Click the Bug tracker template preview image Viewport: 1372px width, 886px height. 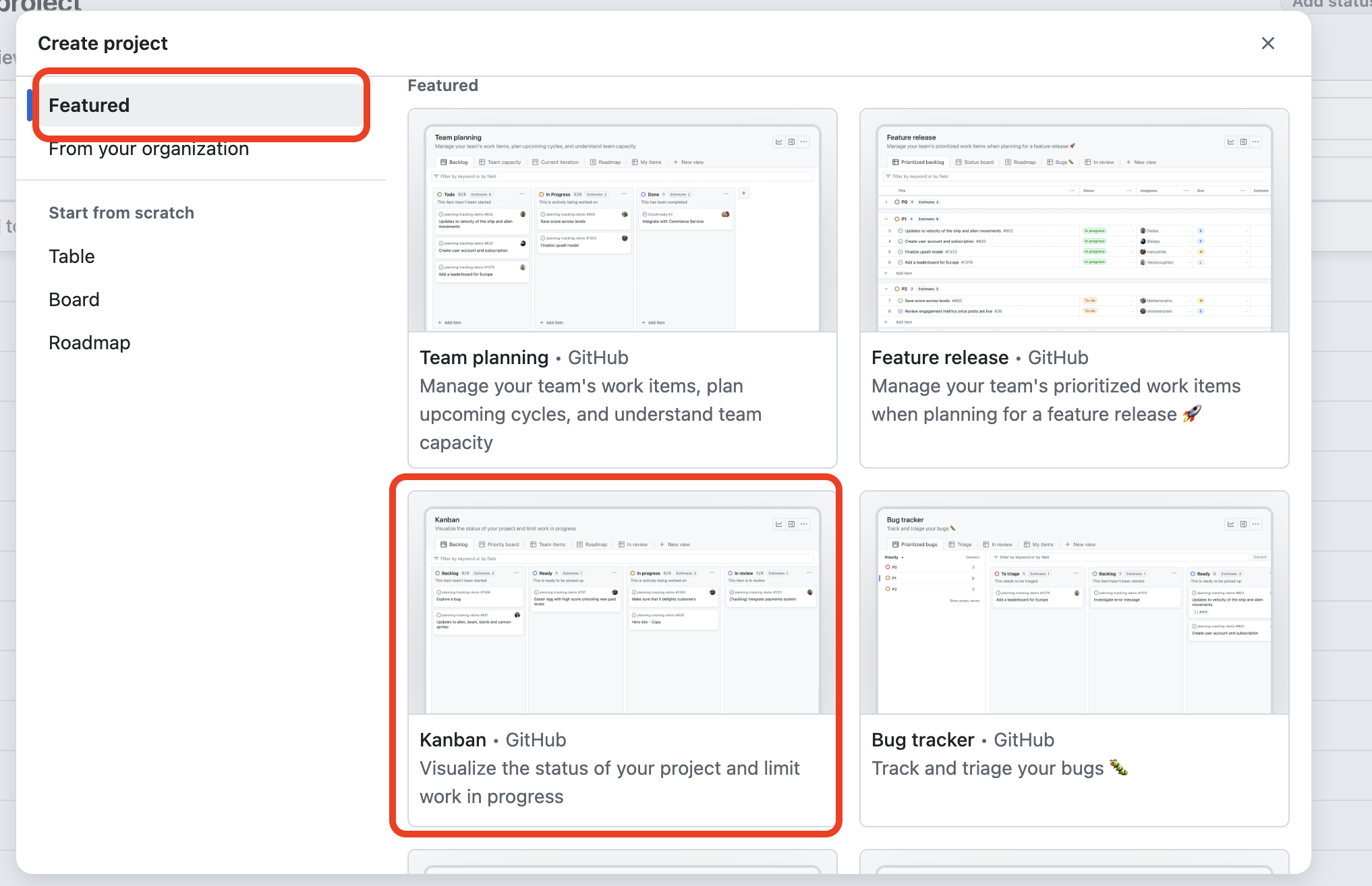click(x=1074, y=610)
